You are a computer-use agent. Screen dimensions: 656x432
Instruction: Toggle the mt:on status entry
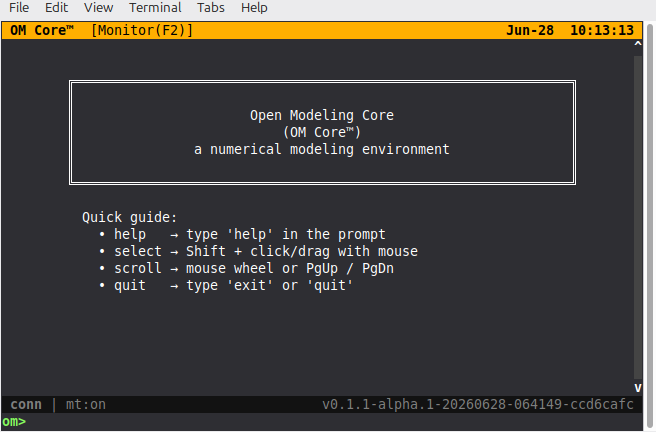click(x=86, y=404)
